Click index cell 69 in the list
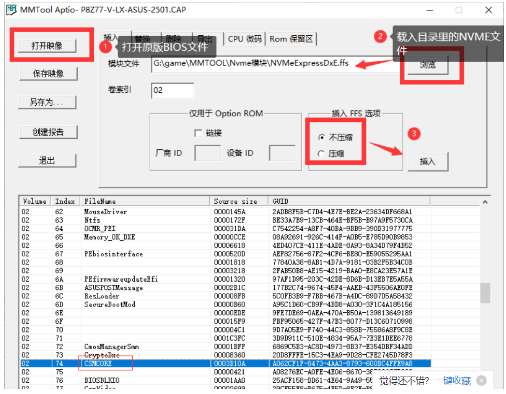 (59, 271)
